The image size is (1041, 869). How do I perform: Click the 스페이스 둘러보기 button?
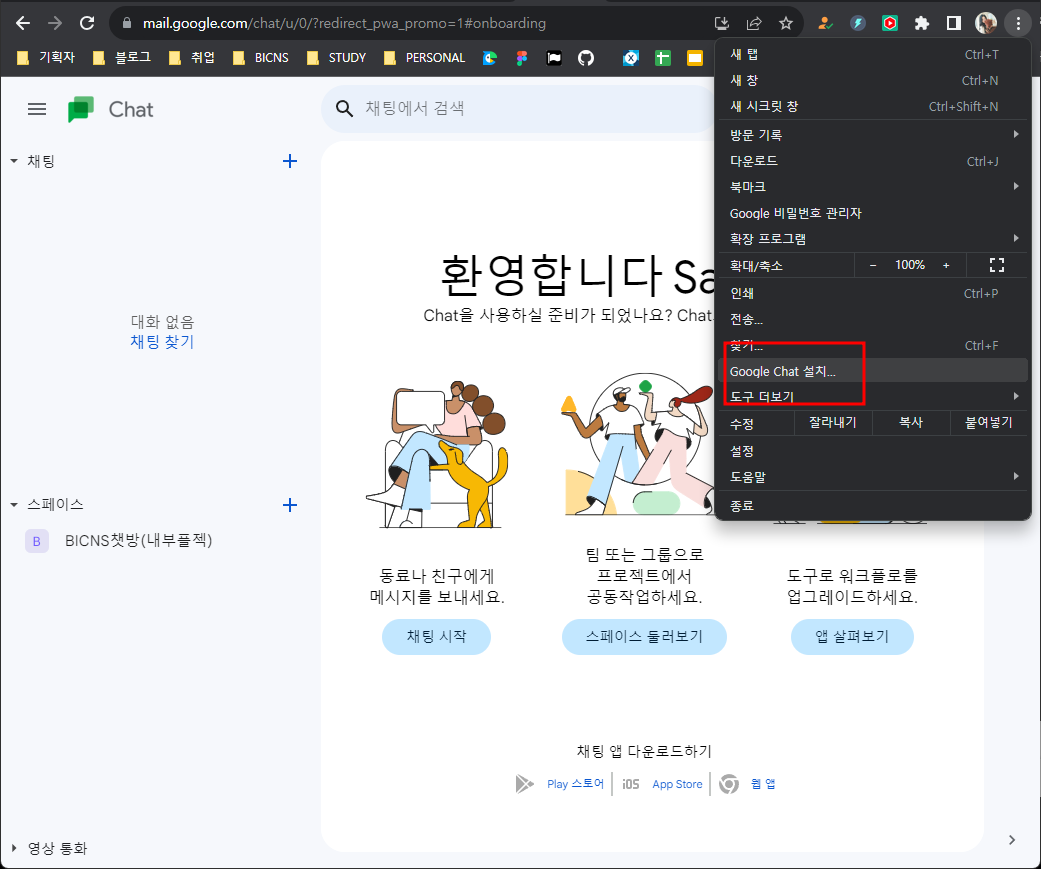pos(644,637)
